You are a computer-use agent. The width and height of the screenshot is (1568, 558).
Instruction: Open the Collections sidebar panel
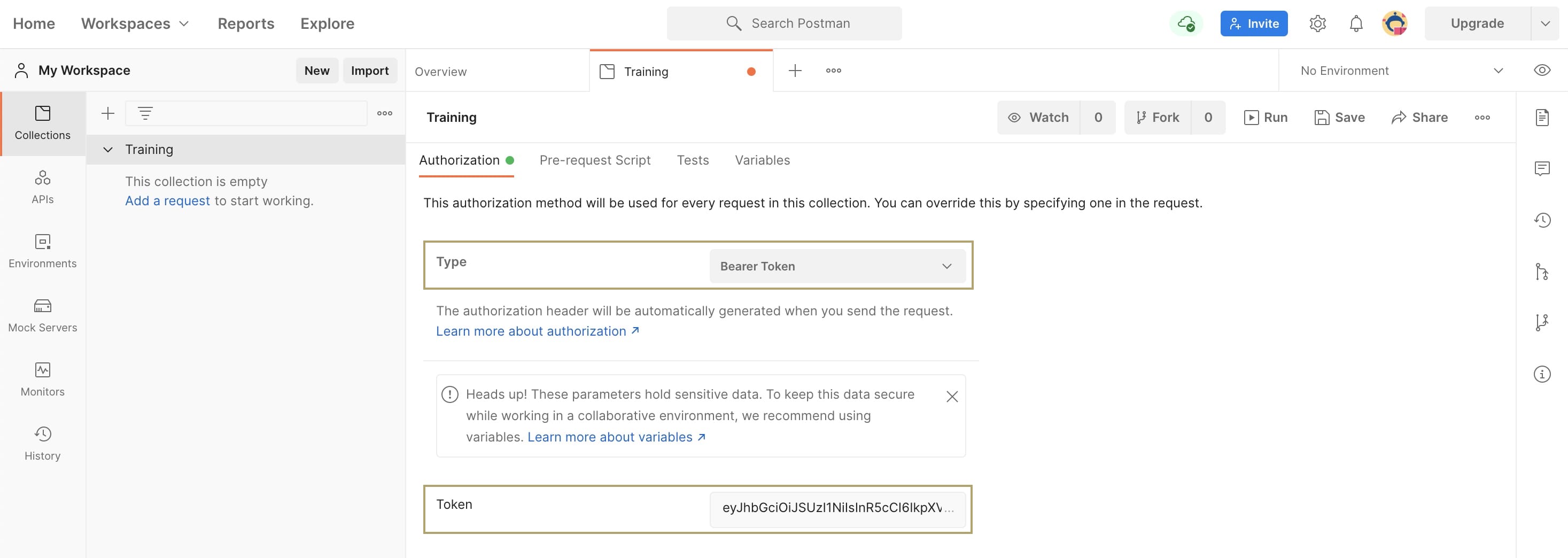tap(43, 123)
